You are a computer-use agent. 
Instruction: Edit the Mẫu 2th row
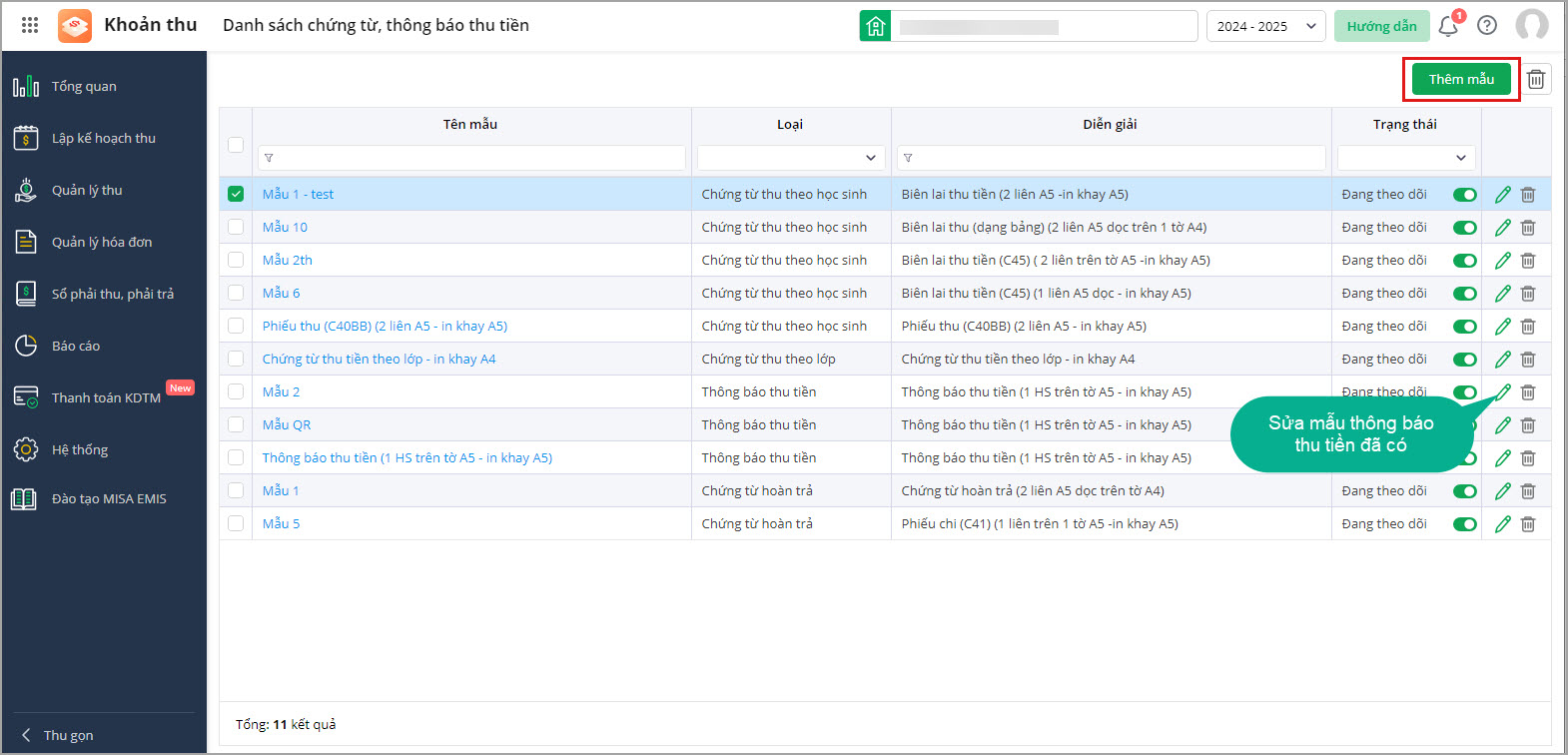[x=1503, y=261]
